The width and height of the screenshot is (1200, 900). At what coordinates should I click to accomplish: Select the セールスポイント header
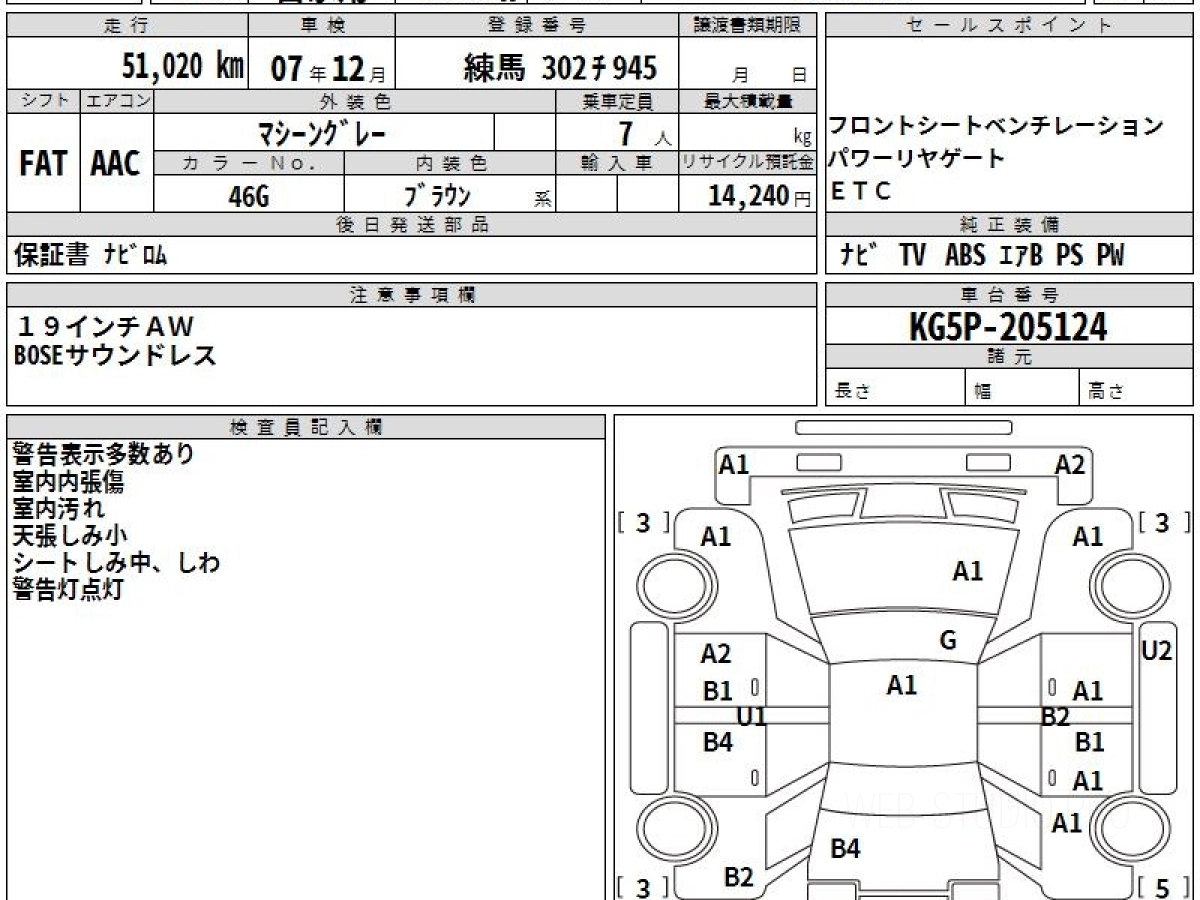click(1009, 25)
